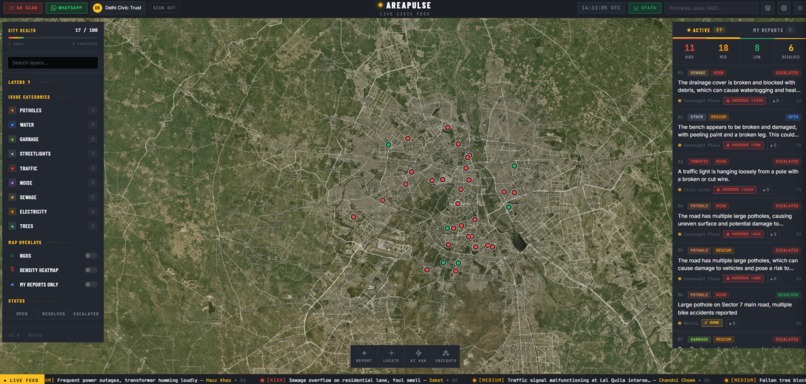Viewport: 806px width, 384px height.
Task: Click the Locate tool in bottom toolbar
Action: point(391,356)
